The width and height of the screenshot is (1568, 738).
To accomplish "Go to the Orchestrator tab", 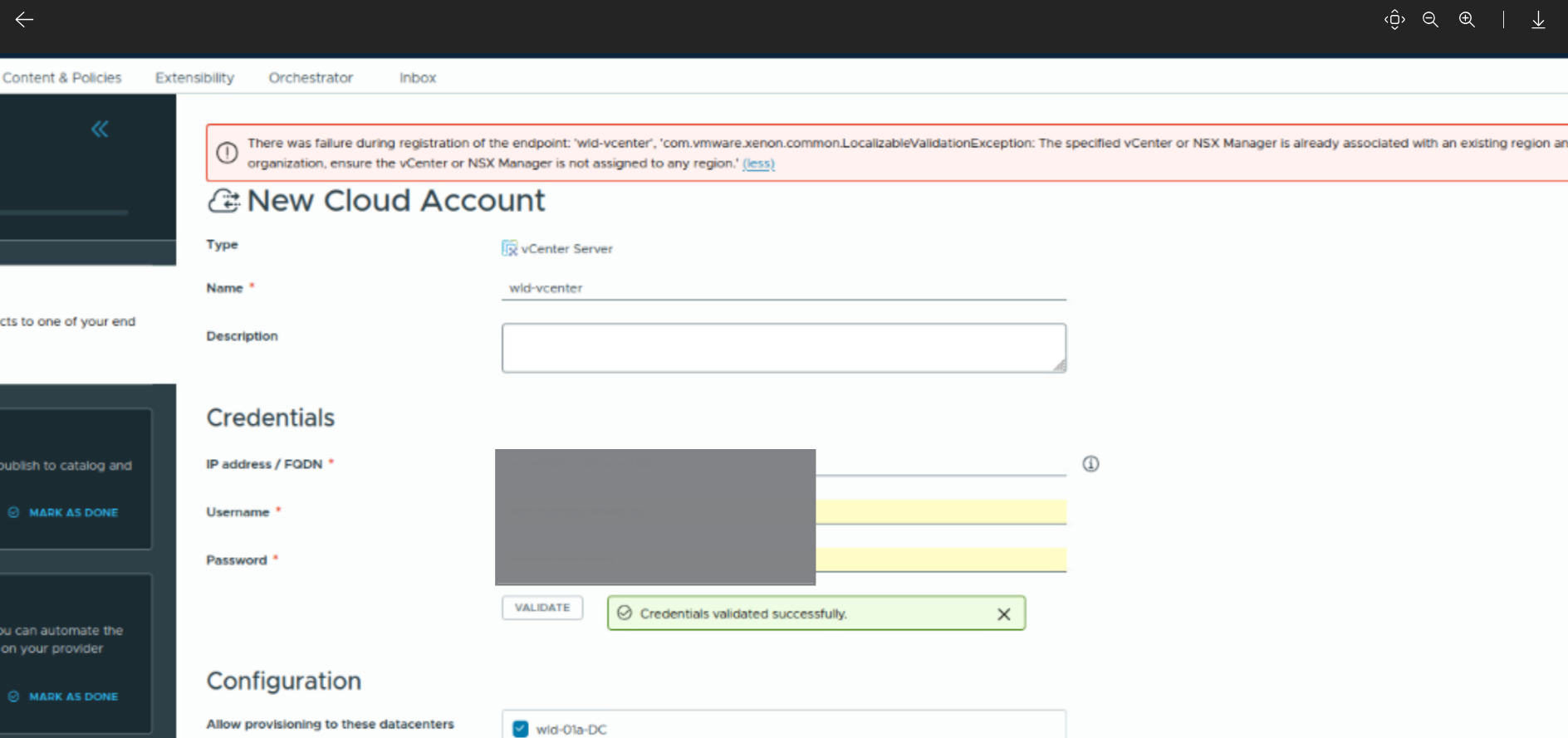I will tap(311, 78).
